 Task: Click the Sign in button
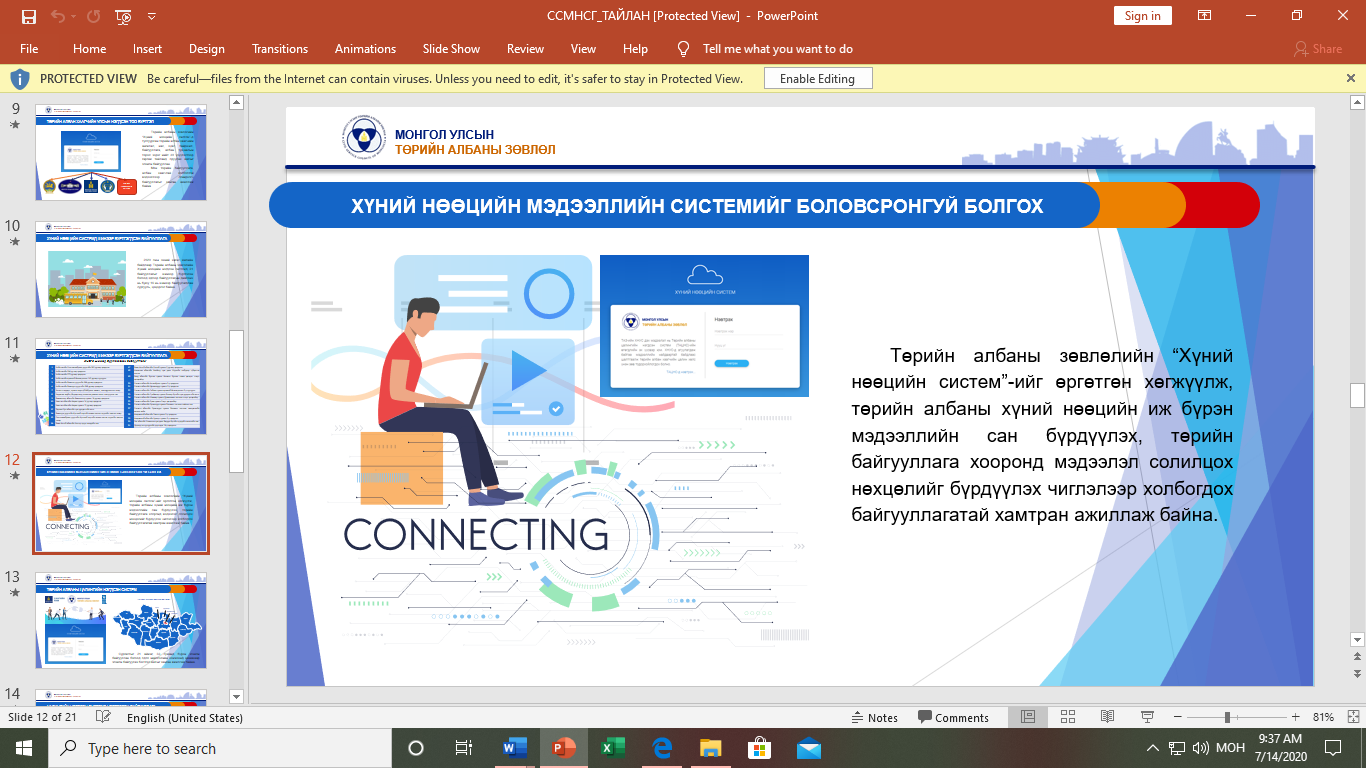(x=1142, y=16)
